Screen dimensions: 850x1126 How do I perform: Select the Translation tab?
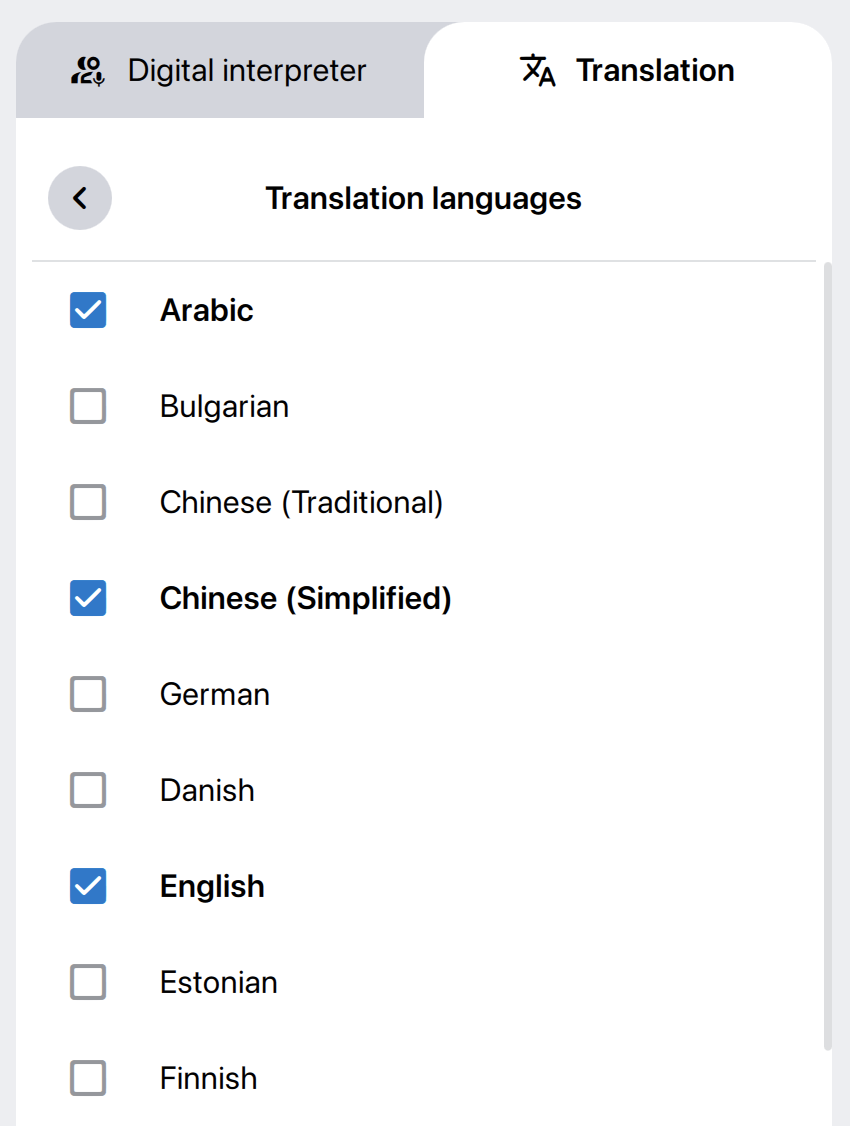(x=628, y=71)
